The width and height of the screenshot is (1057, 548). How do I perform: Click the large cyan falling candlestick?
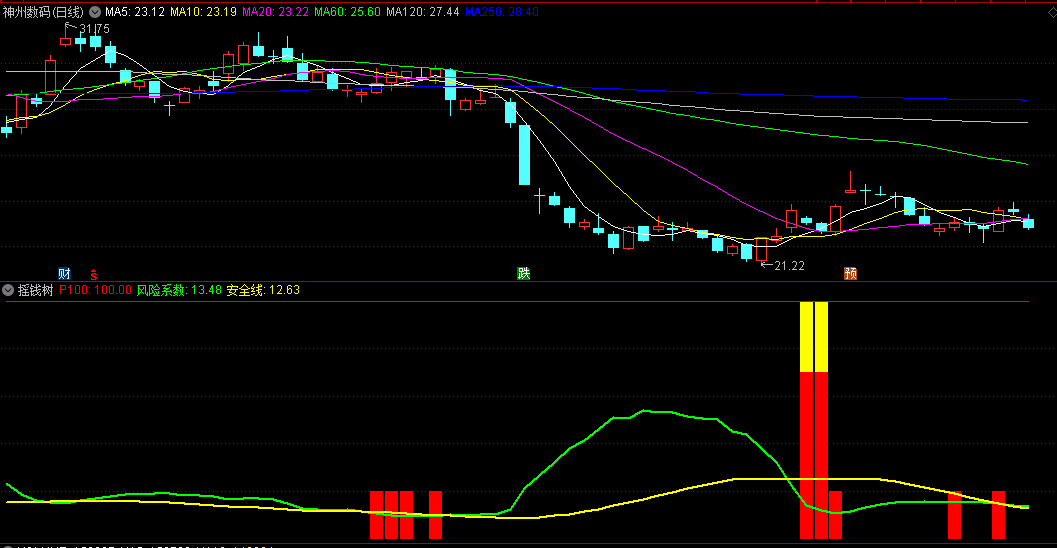tap(524, 155)
